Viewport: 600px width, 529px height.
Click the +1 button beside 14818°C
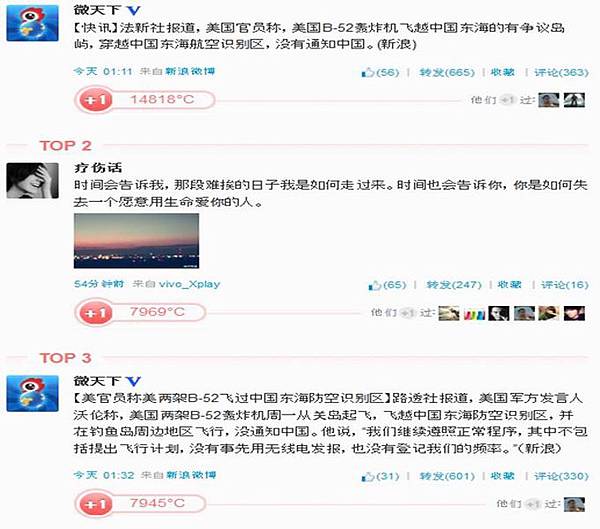(95, 100)
